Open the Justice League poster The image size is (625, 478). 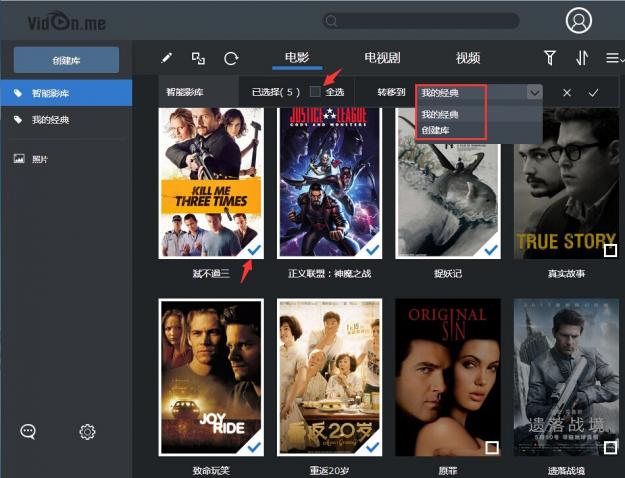329,183
